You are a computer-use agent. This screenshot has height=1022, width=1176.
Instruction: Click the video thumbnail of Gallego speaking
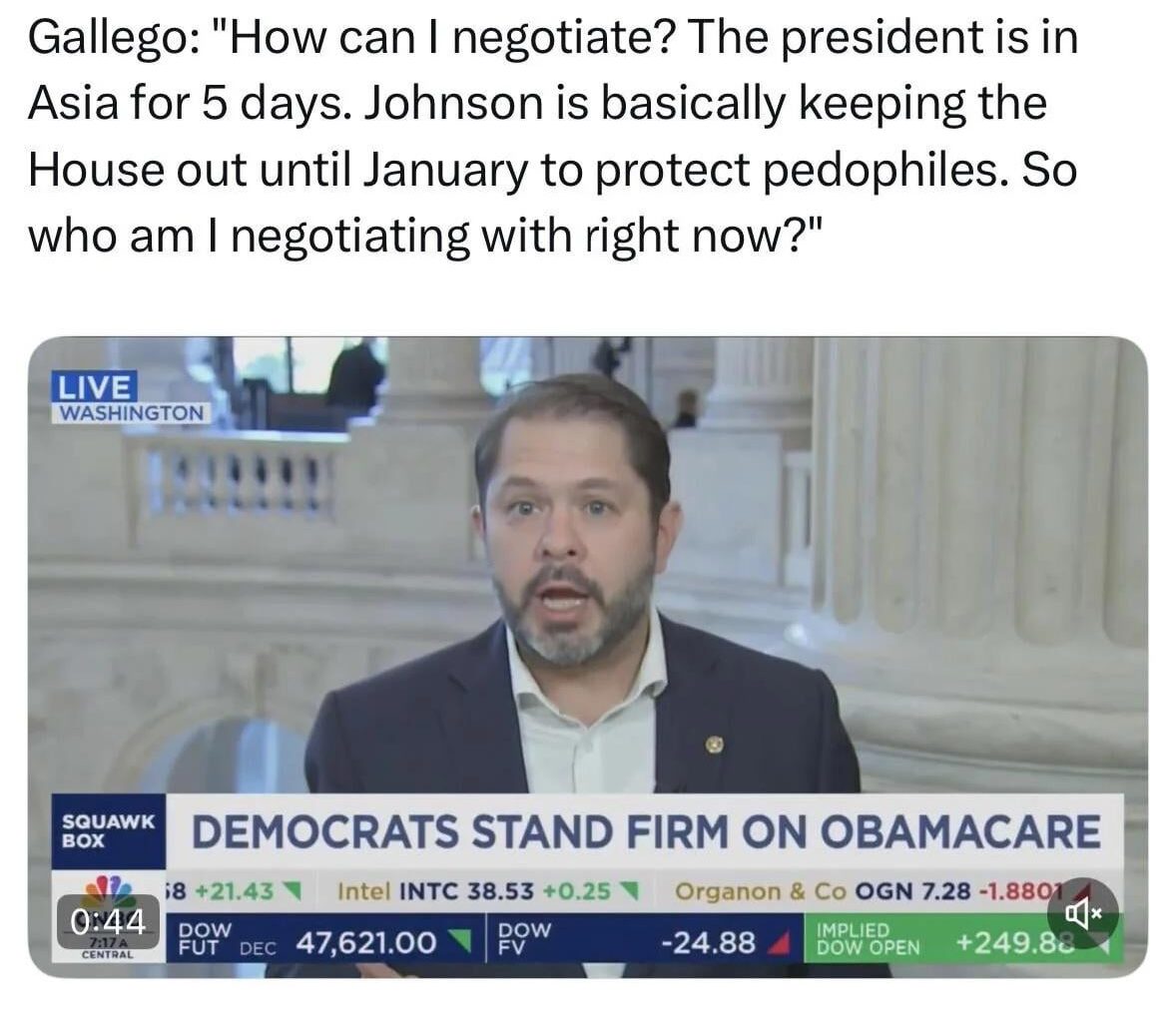tap(589, 599)
